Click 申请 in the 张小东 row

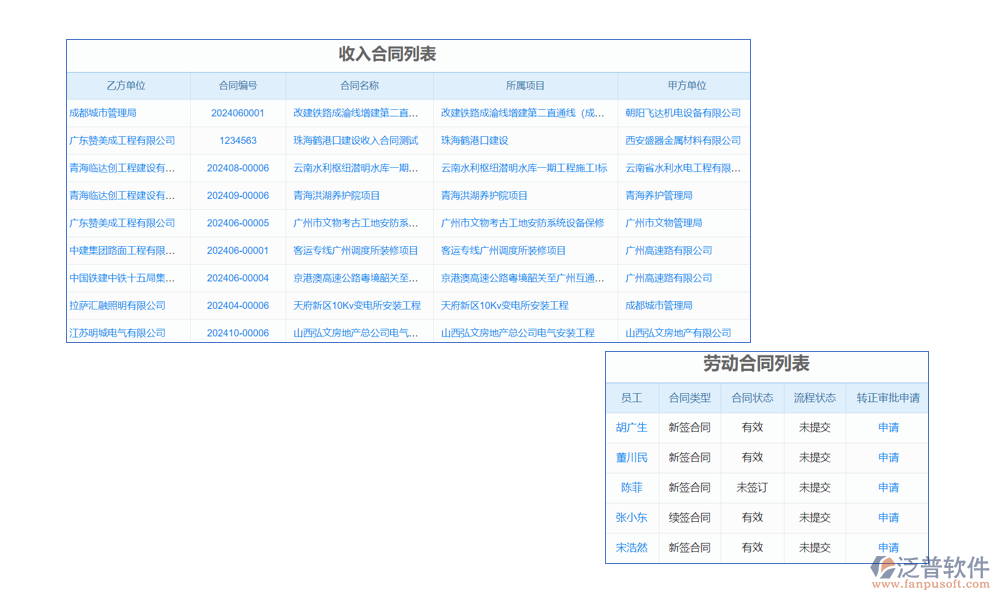888,518
